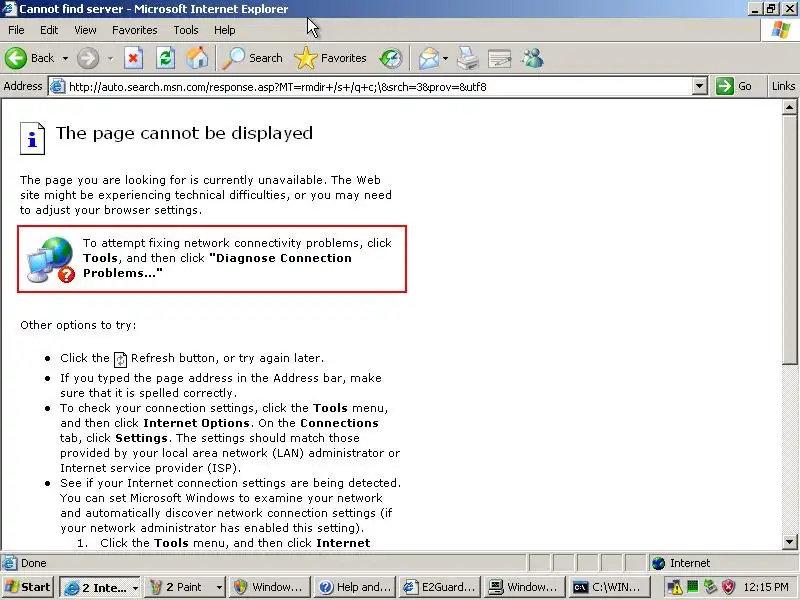The image size is (800, 600).
Task: Switch to Window taskbar button with shield icon
Action: (269, 587)
